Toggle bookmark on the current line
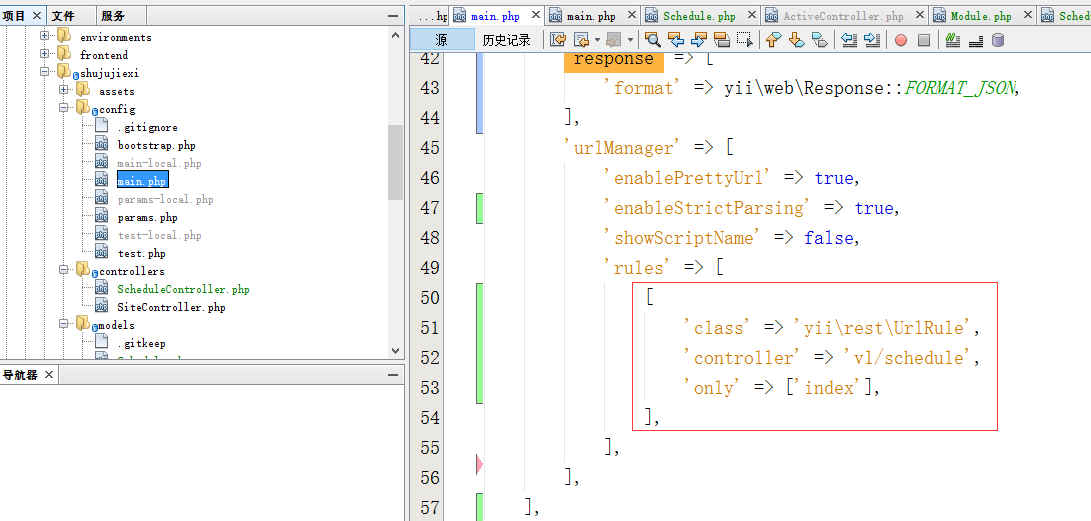1091x521 pixels. coord(819,40)
